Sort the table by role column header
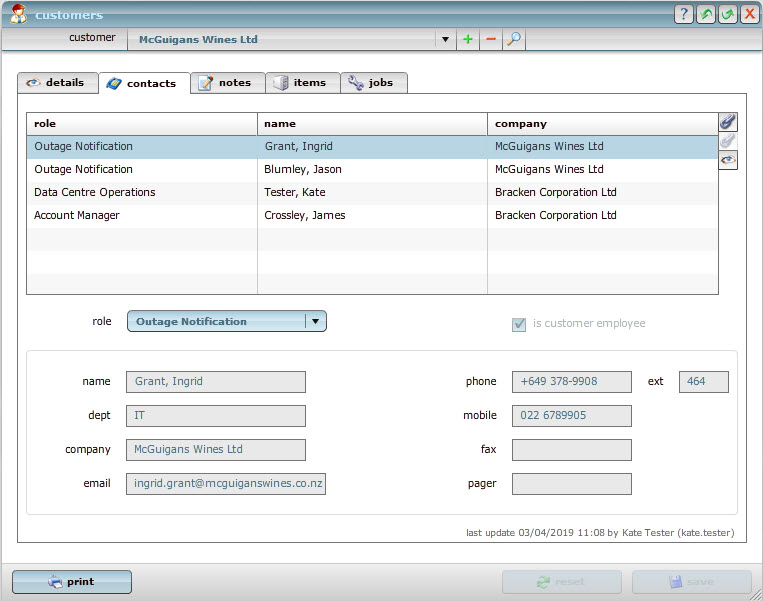Screen dimensions: 763x601 pos(141,124)
